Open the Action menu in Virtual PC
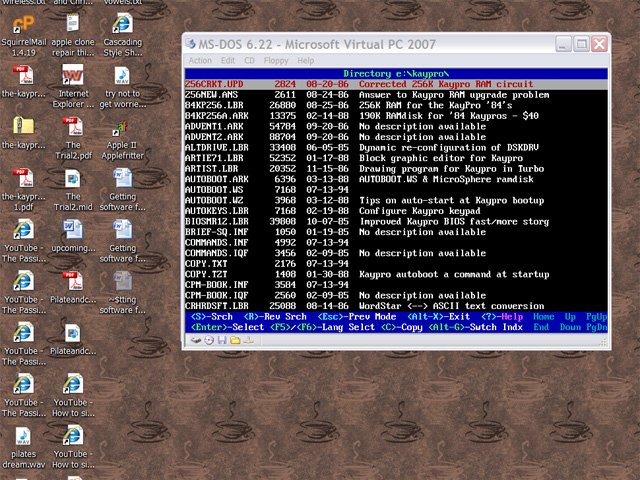Screen dimensions: 640x480 click(200, 60)
